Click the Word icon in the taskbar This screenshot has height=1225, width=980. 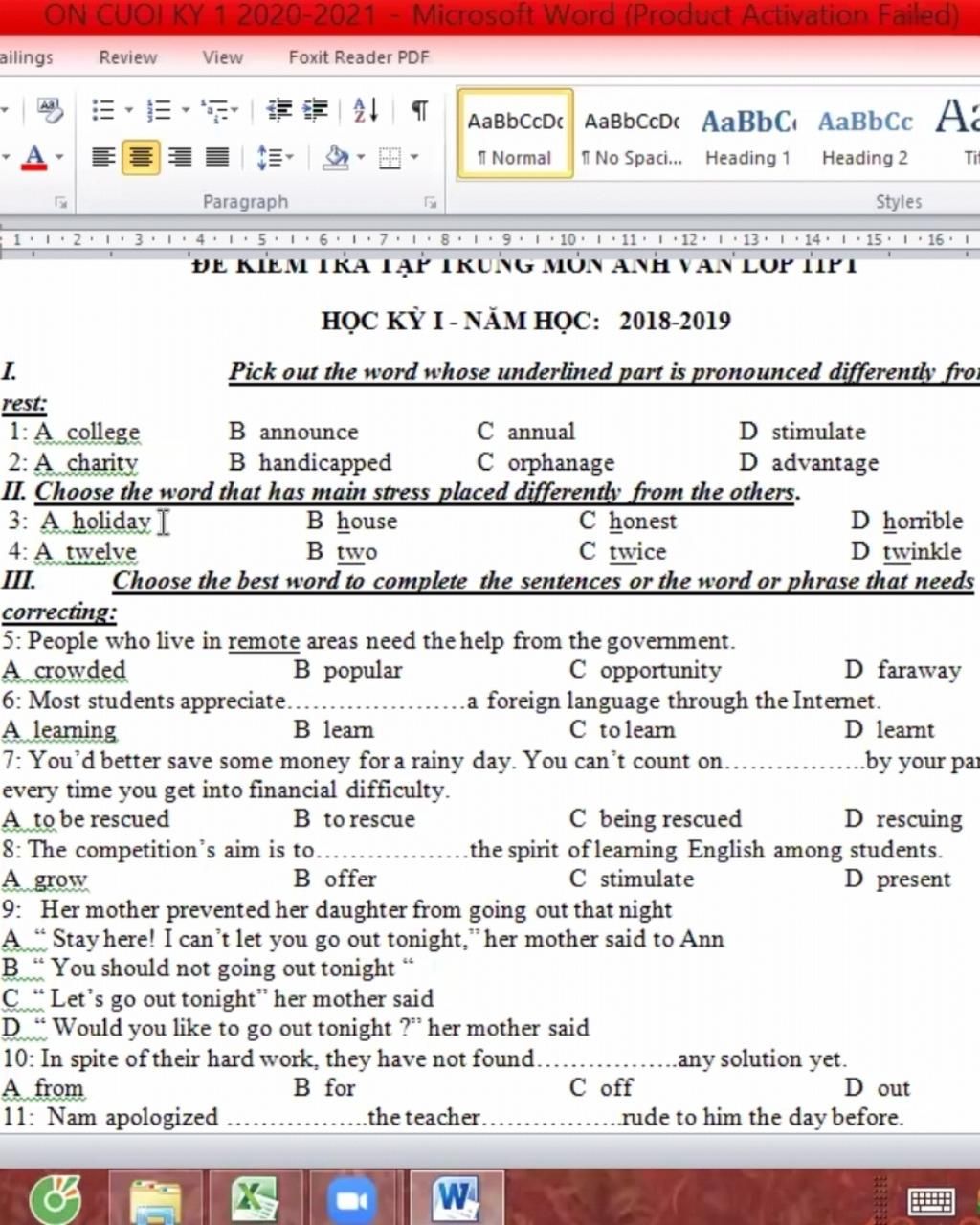(457, 1200)
